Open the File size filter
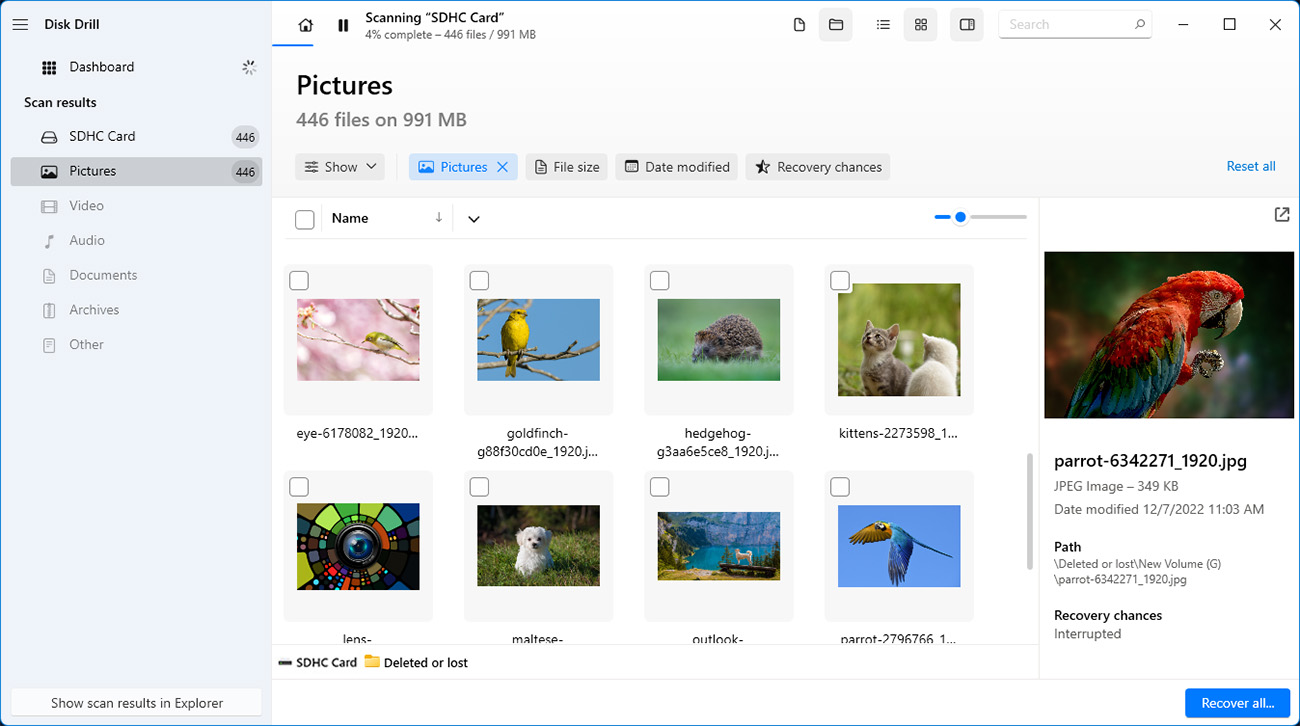 pos(567,167)
